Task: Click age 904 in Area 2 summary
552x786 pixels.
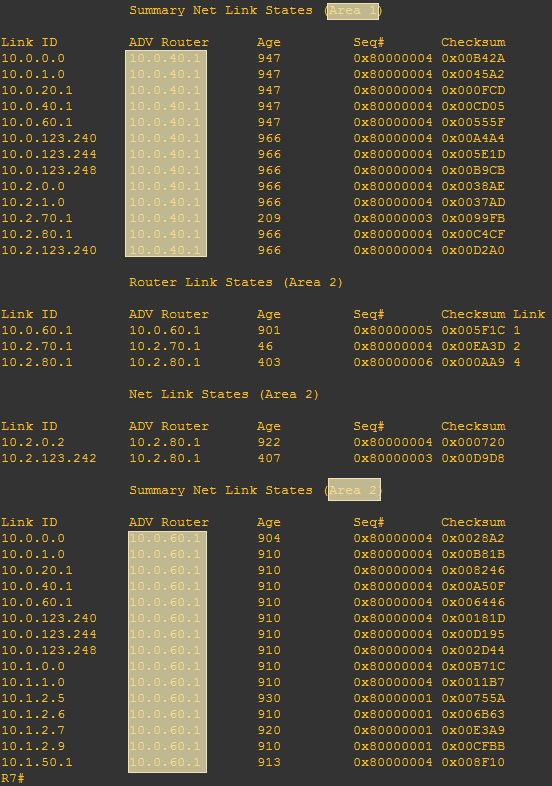Action: pyautogui.click(x=269, y=538)
